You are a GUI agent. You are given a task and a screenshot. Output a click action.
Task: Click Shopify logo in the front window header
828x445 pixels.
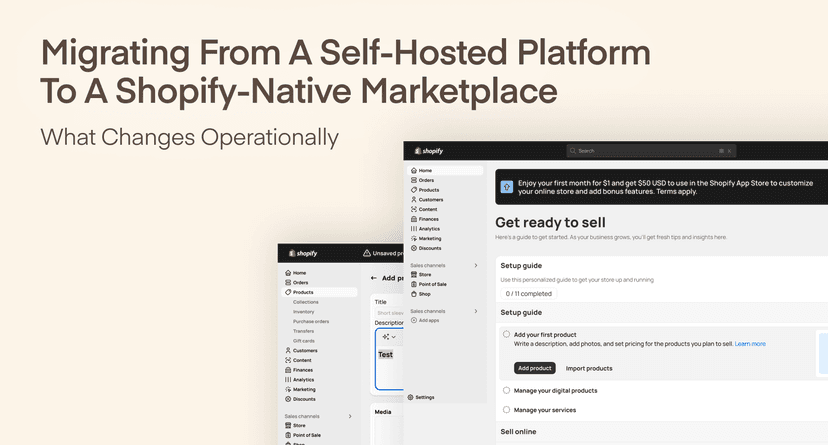(429, 151)
